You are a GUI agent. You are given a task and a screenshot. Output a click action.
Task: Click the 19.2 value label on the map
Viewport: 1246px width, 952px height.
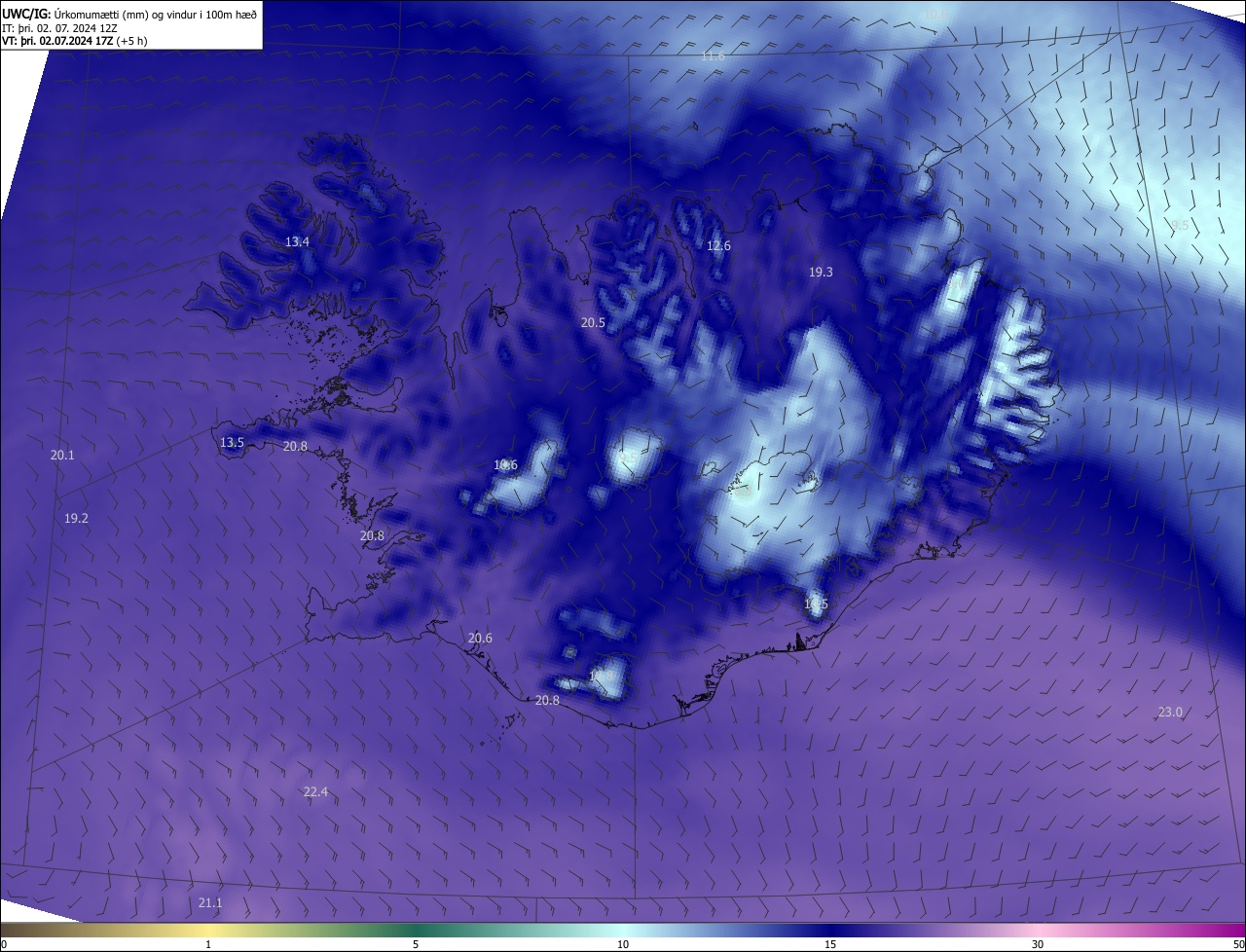[76, 518]
